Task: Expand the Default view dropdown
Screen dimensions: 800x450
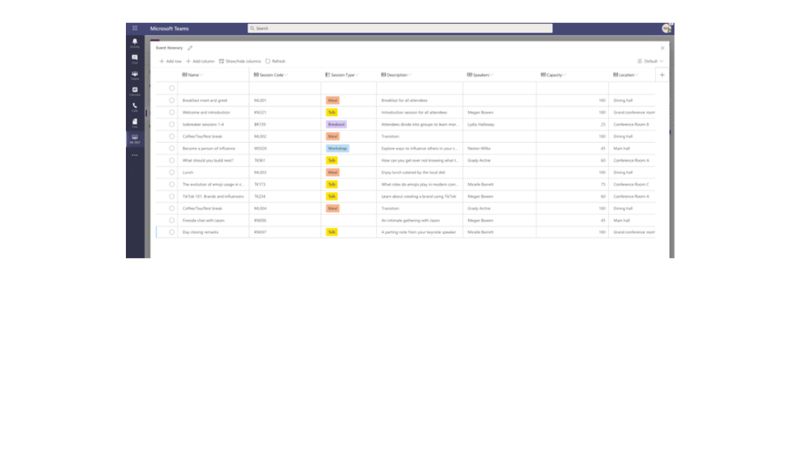Action: coord(651,61)
